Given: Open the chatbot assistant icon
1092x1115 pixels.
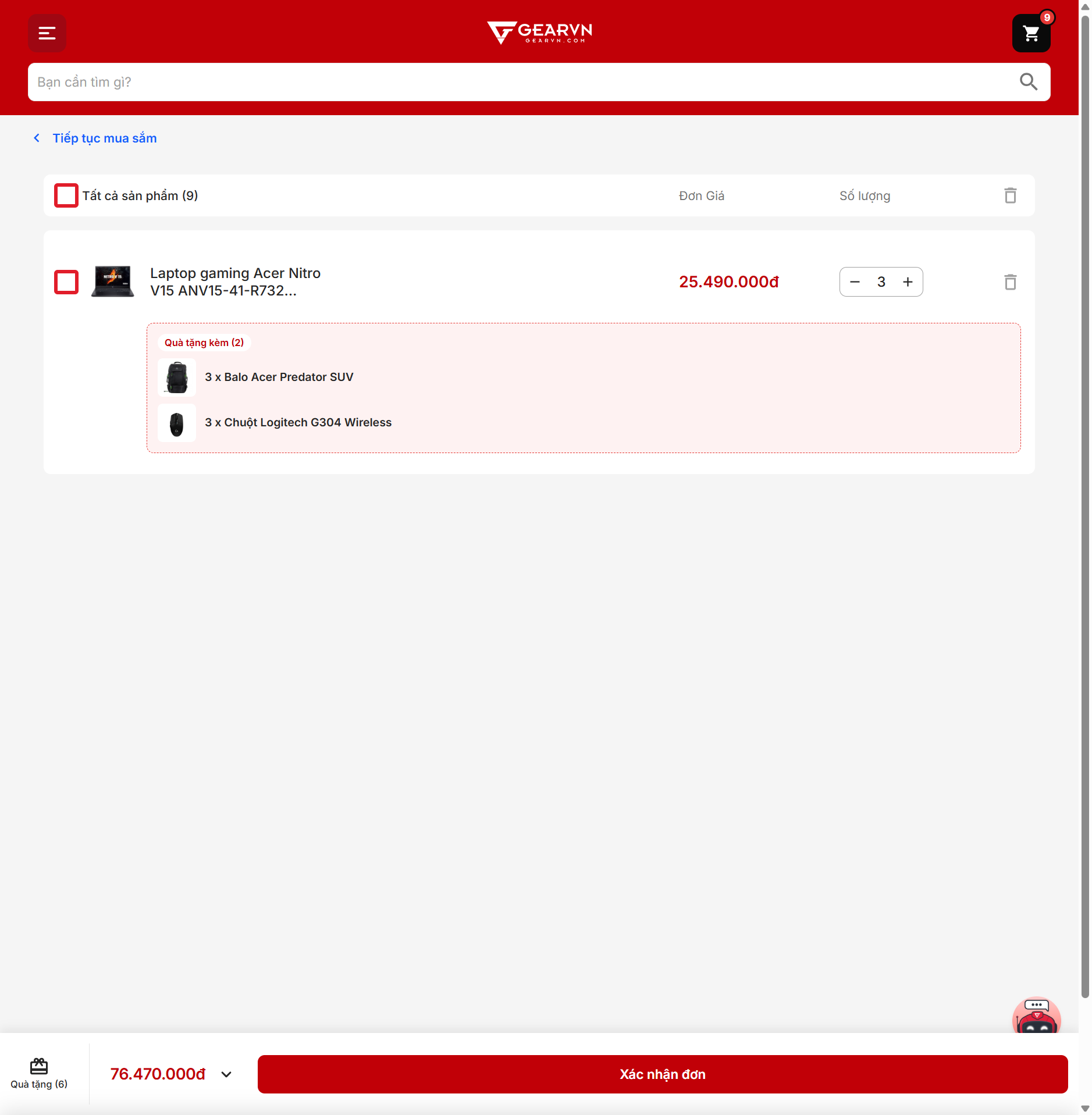Looking at the screenshot, I should (1036, 1016).
